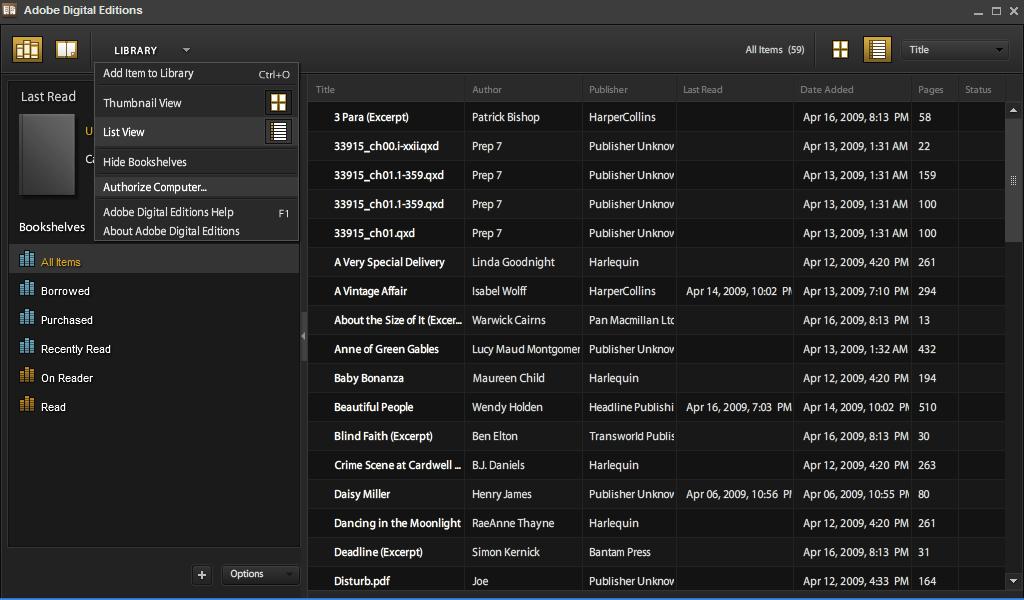Viewport: 1024px width, 600px height.
Task: Switch to Library view icon in top-left
Action: point(27,49)
